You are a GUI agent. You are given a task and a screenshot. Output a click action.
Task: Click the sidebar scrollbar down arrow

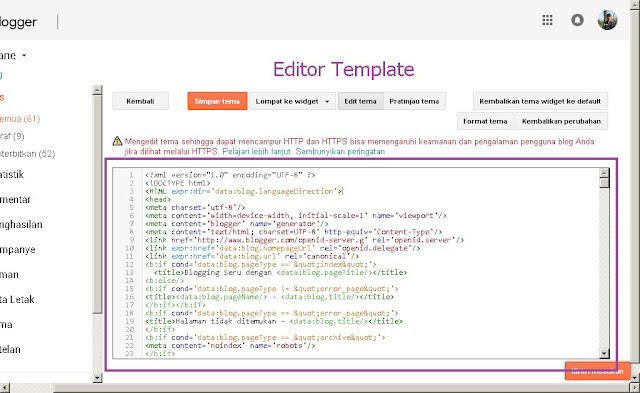click(x=97, y=378)
